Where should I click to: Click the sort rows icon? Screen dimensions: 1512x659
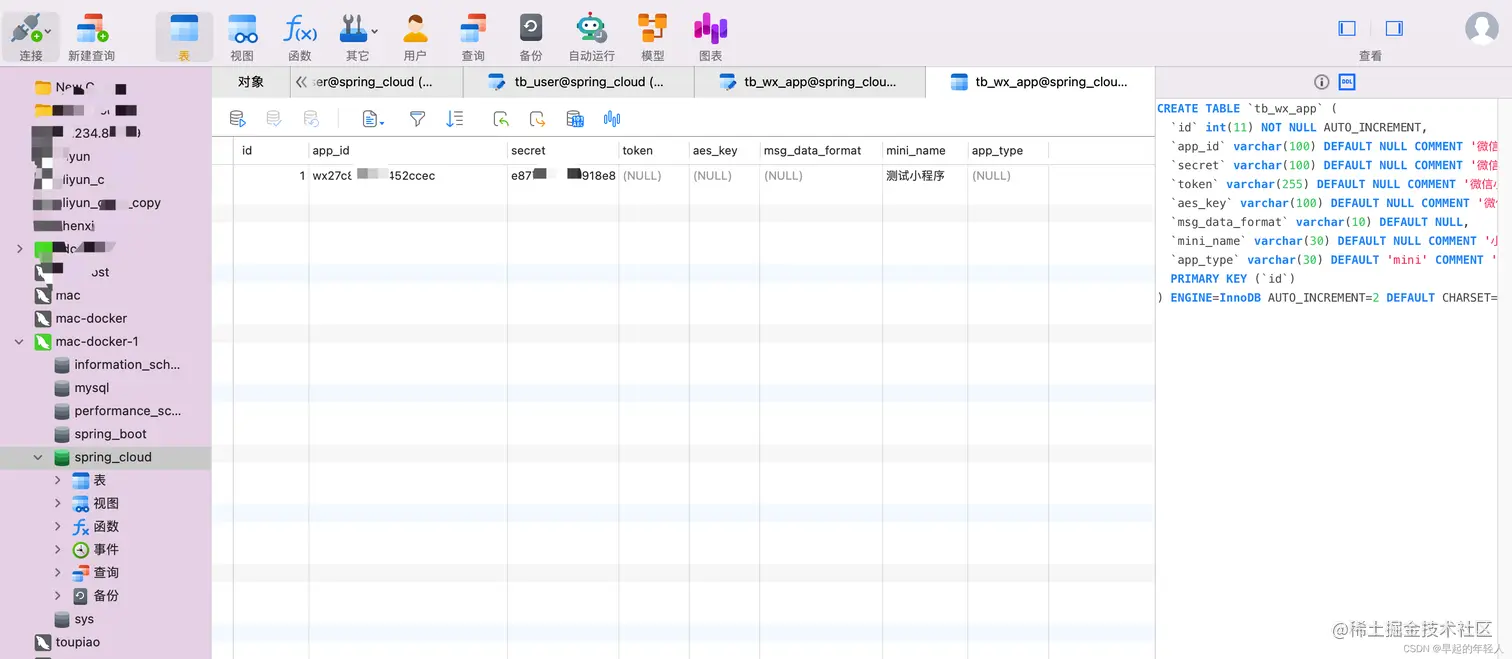pyautogui.click(x=454, y=119)
